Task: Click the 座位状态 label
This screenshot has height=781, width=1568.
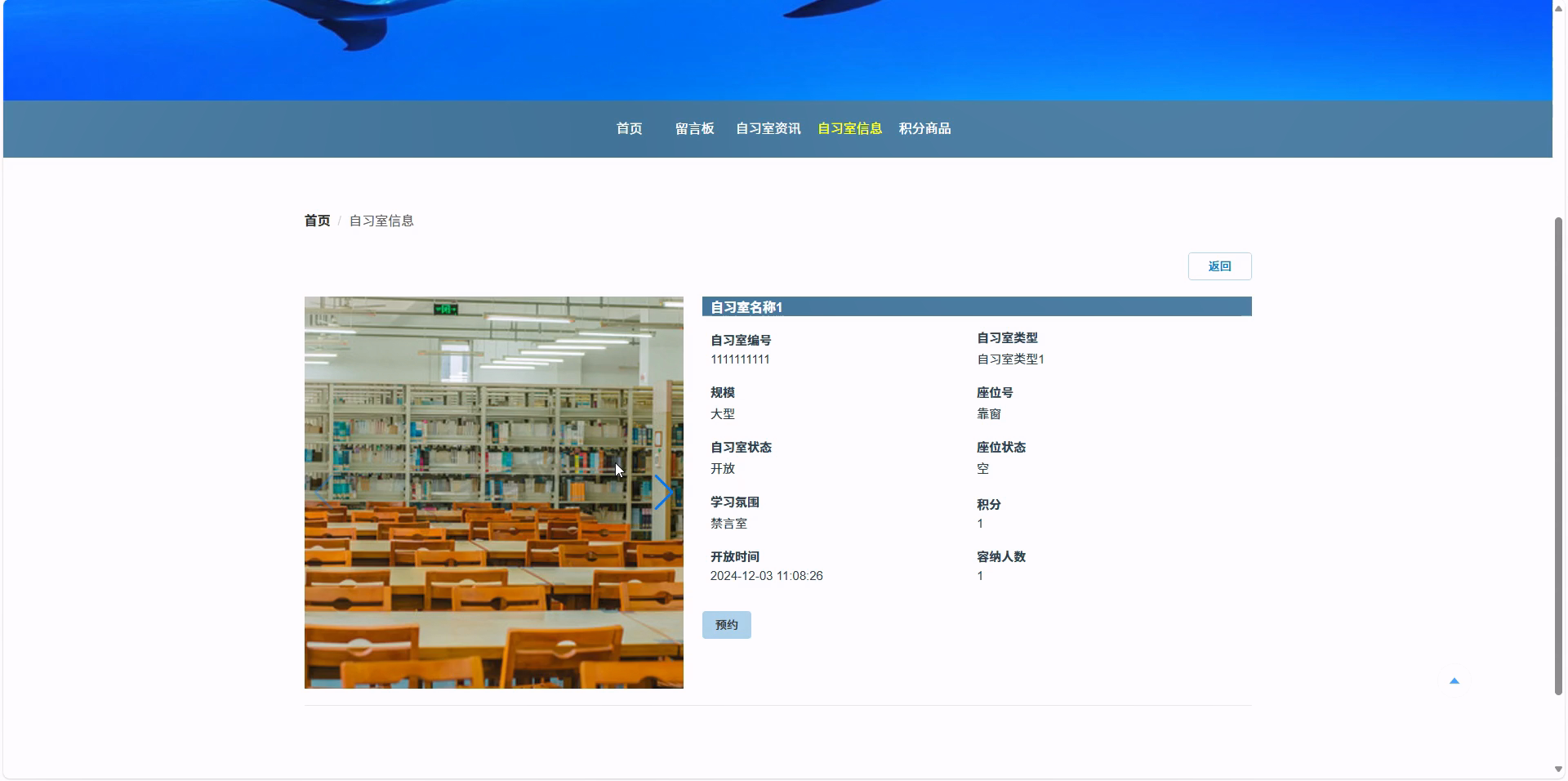Action: click(x=1001, y=447)
